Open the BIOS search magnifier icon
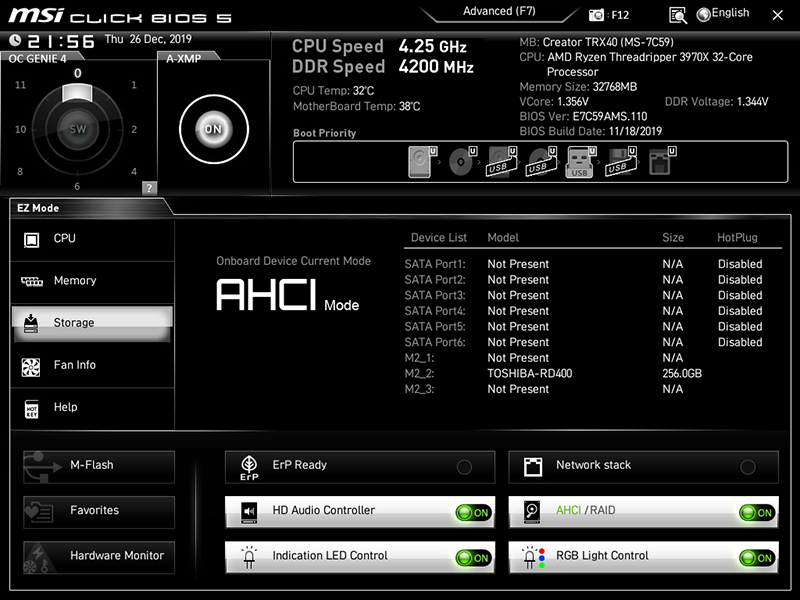The width and height of the screenshot is (800, 600). [x=678, y=15]
